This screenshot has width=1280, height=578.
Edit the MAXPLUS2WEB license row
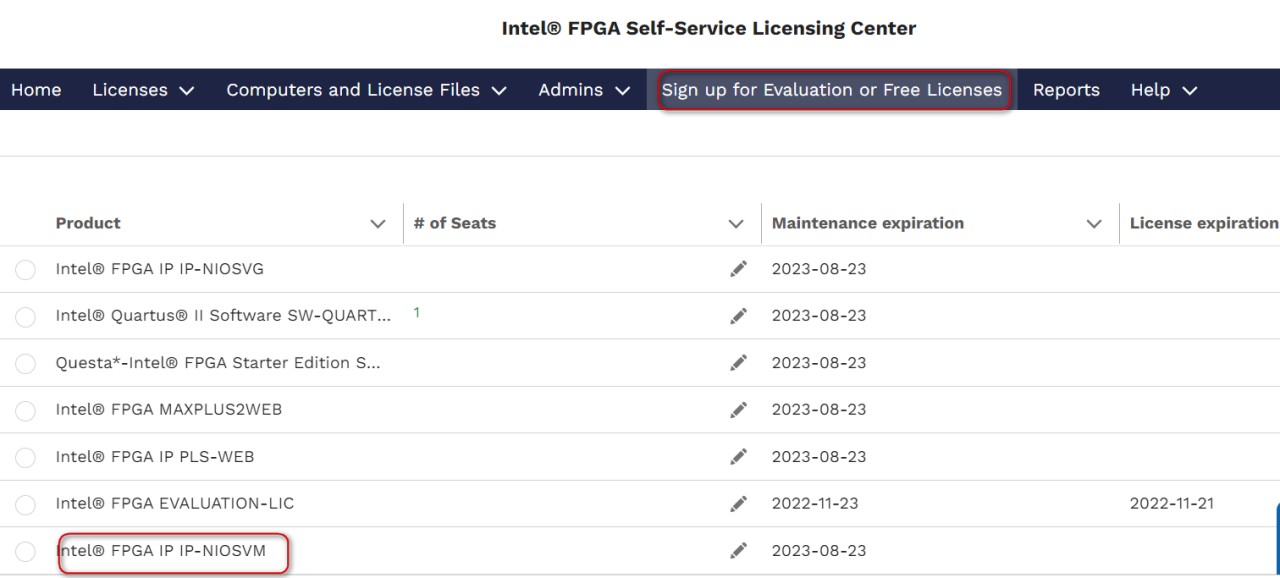point(739,410)
